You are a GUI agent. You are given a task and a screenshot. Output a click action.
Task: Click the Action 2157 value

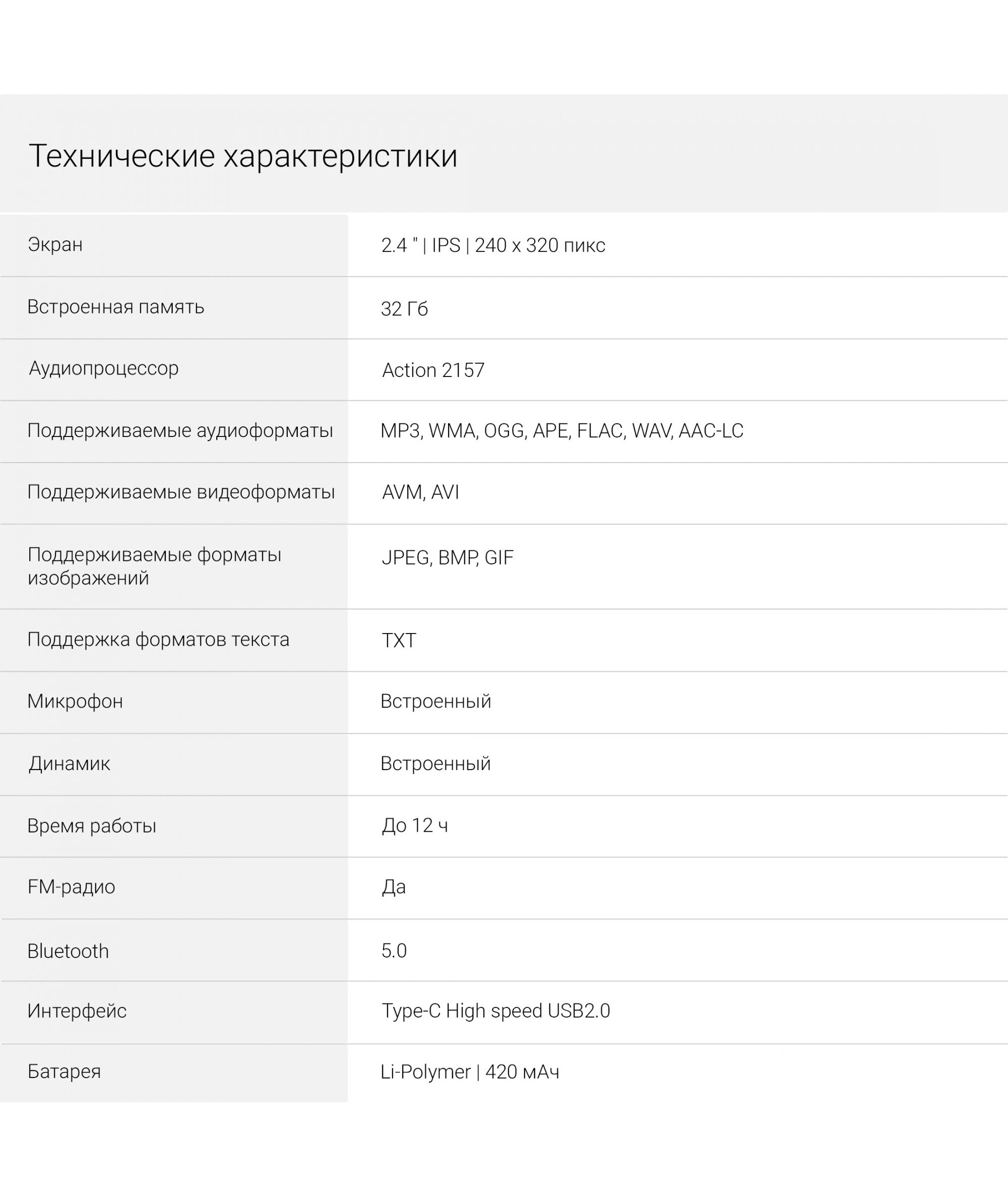432,370
